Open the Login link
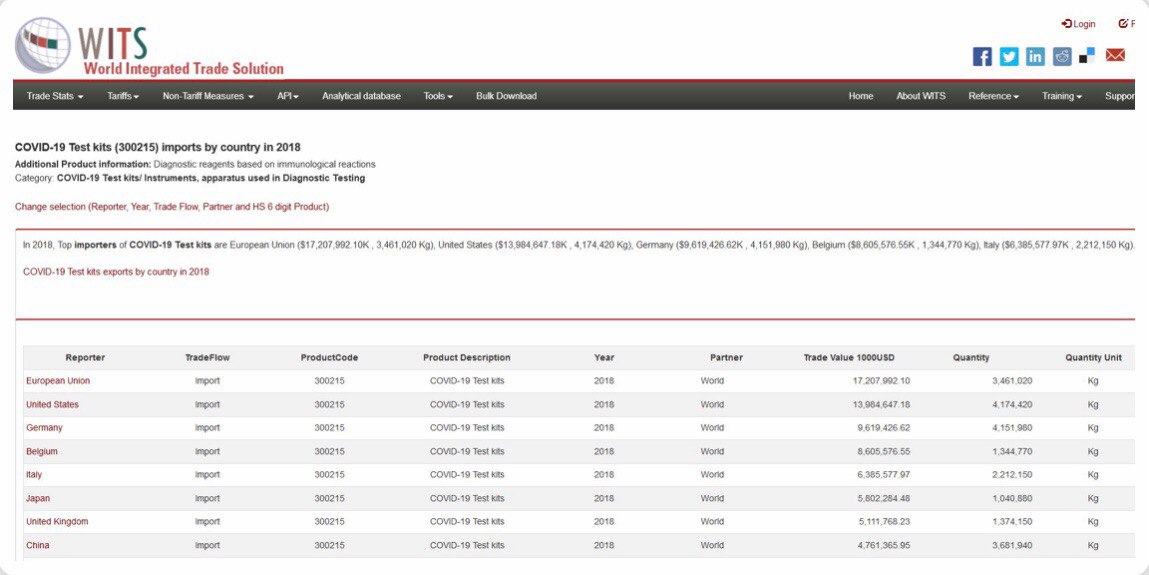Image resolution: width=1149 pixels, height=575 pixels. click(x=1079, y=24)
